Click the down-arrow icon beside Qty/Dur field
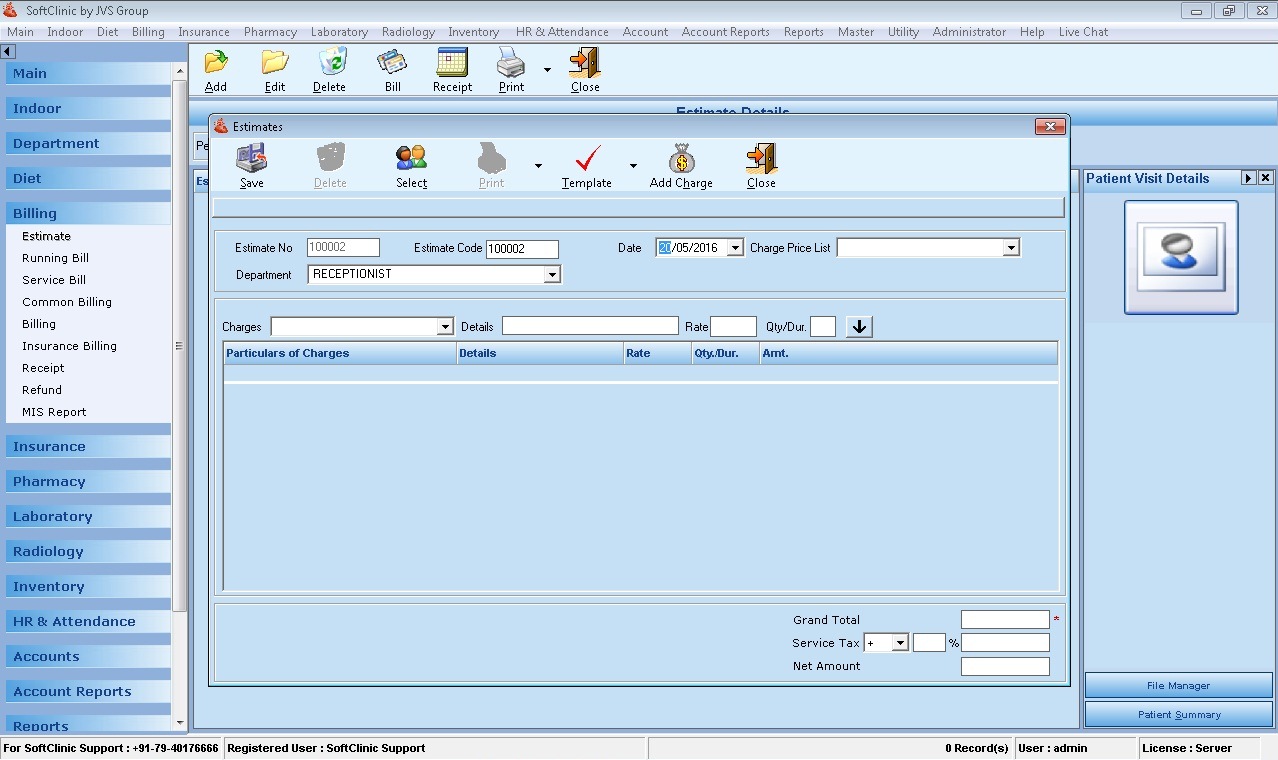 point(858,325)
